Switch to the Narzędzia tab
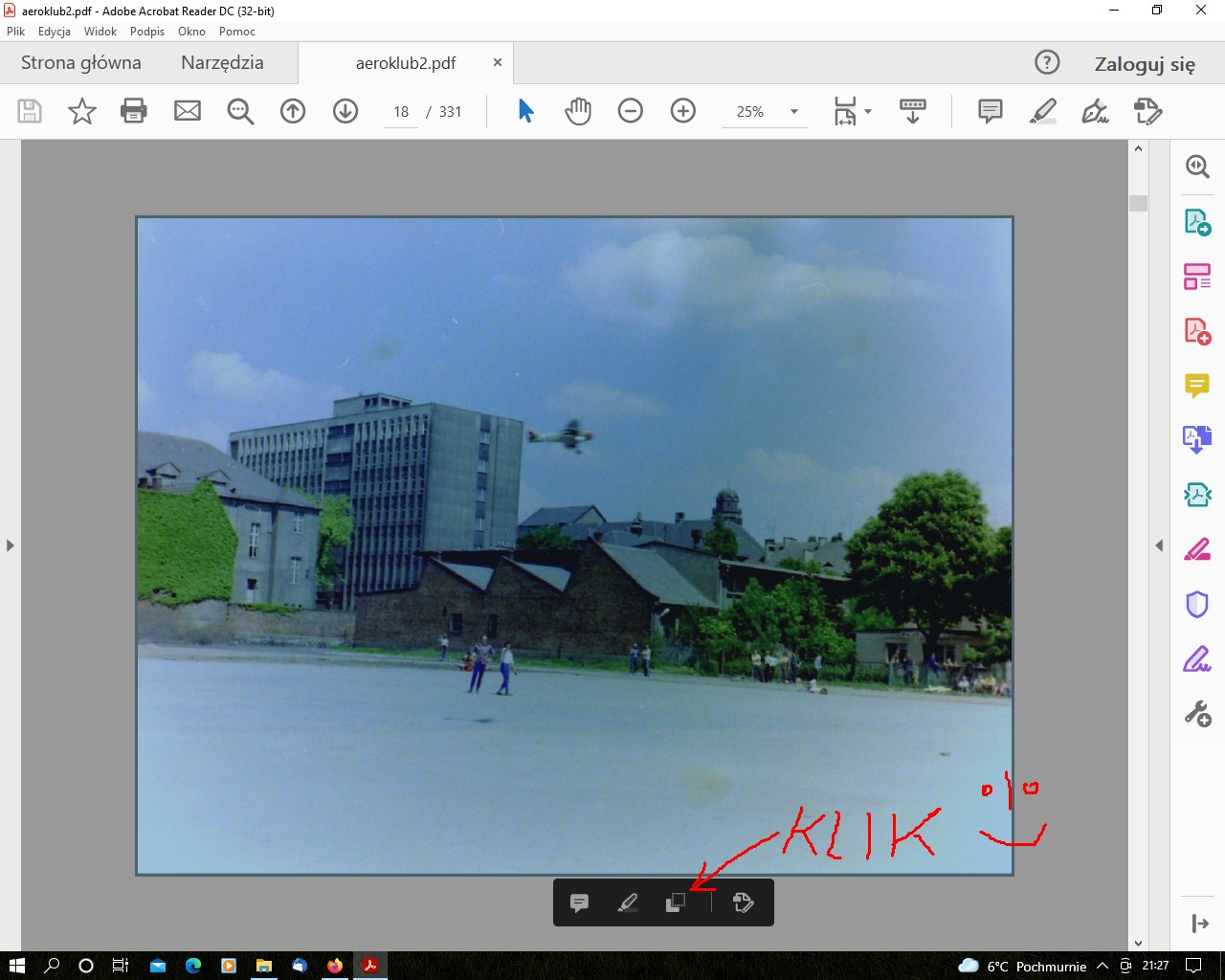The width and height of the screenshot is (1225, 980). (222, 63)
